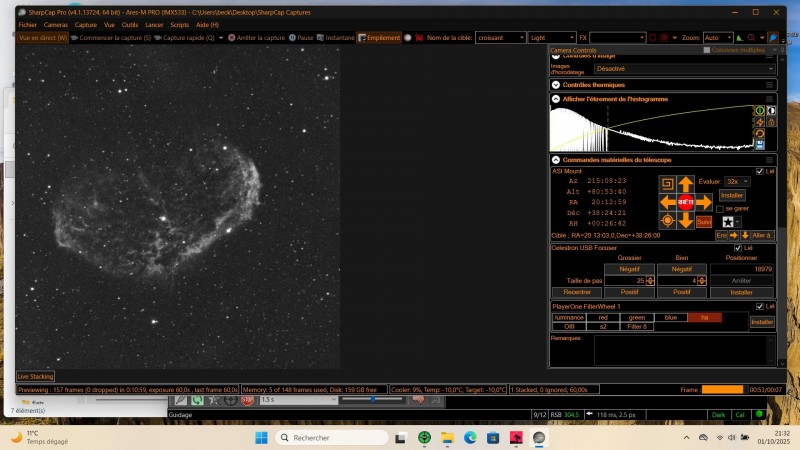
Task: Click the down-arrow icon next to Aller à
Action: pyautogui.click(x=745, y=235)
